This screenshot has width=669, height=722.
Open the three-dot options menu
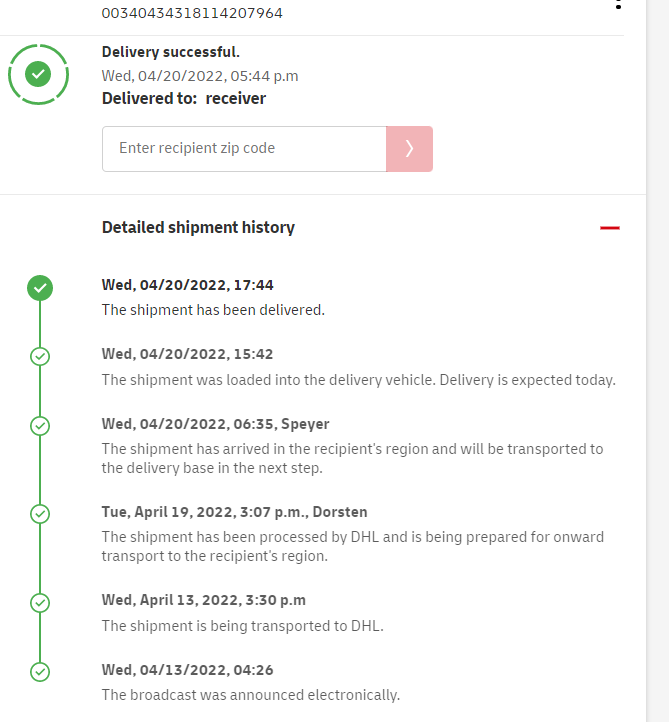pyautogui.click(x=619, y=5)
